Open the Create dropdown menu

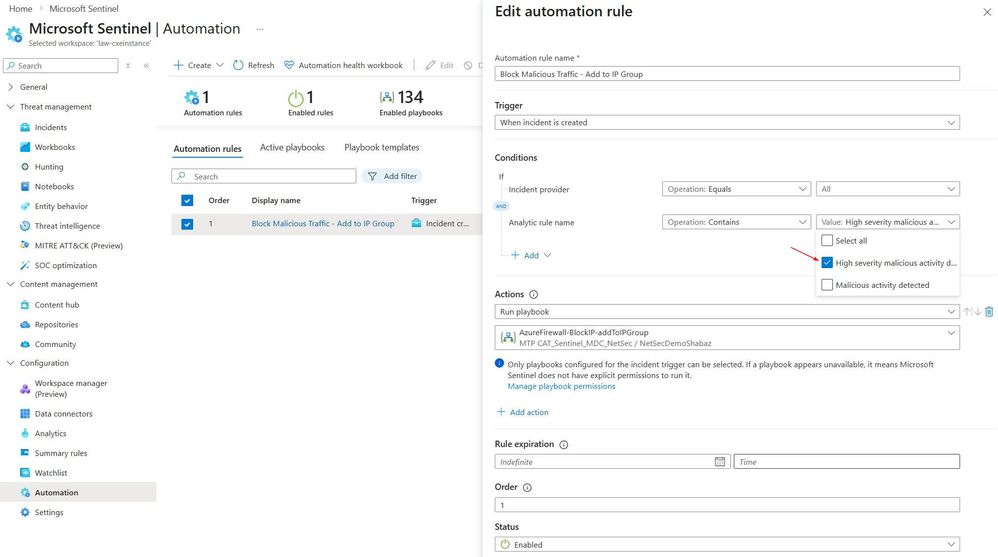pos(199,65)
